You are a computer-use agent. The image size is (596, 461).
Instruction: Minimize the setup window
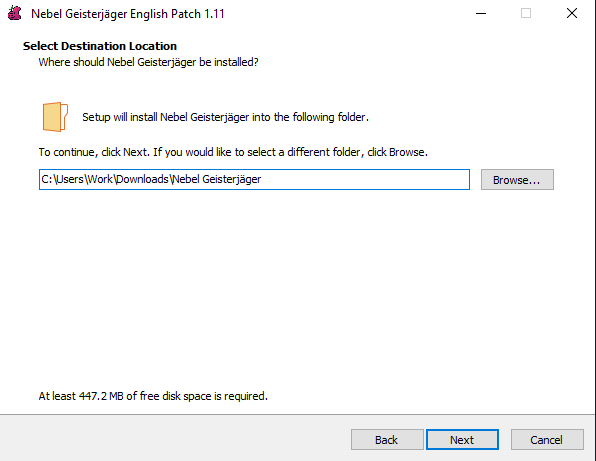481,13
